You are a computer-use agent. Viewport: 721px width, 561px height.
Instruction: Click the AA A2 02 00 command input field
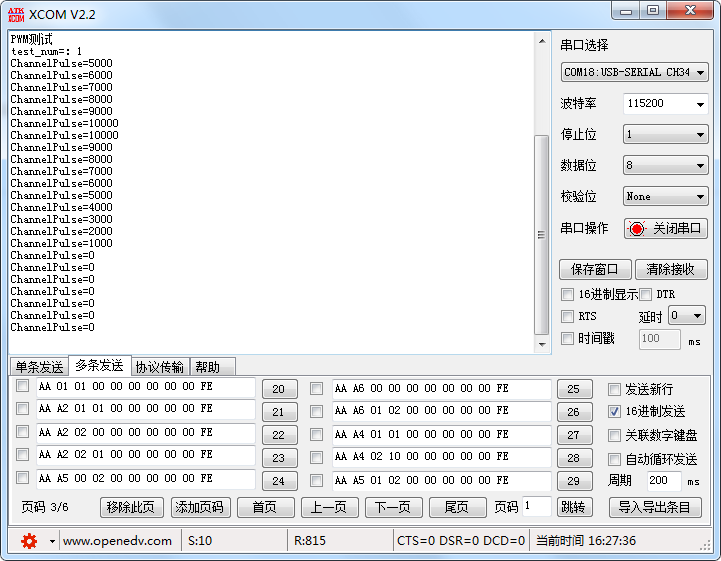point(146,433)
